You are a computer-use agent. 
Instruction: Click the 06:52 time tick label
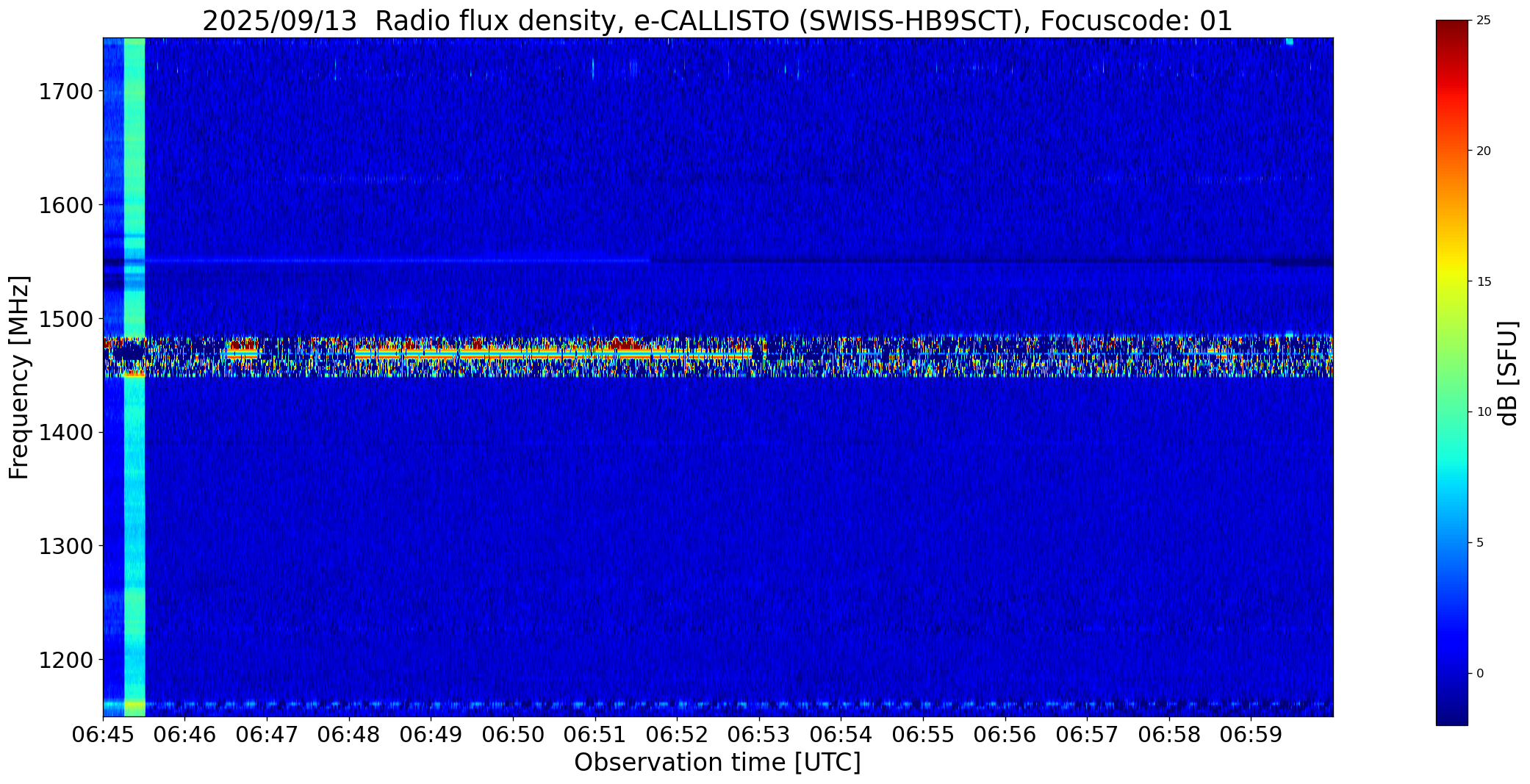pos(677,734)
